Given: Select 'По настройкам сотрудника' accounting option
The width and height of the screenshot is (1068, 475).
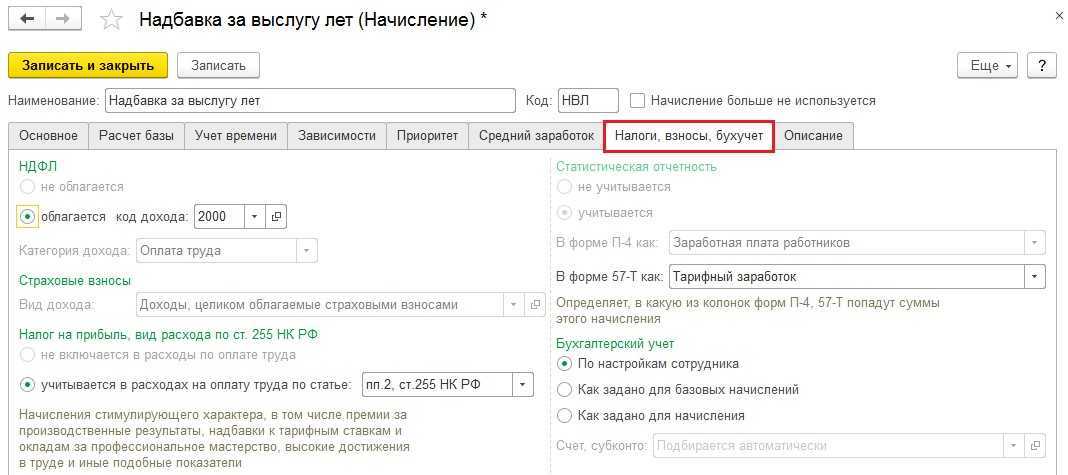Looking at the screenshot, I should point(565,363).
